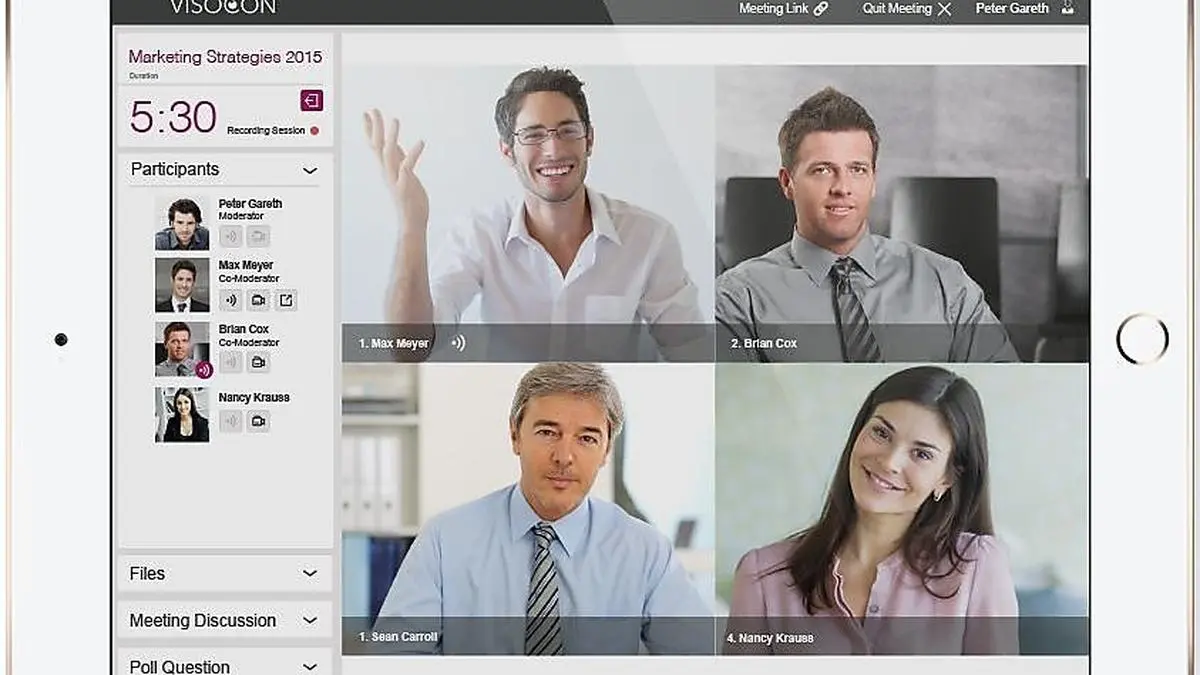Click Max Meyer's share screen icon
The image size is (1200, 675).
pyautogui.click(x=286, y=300)
